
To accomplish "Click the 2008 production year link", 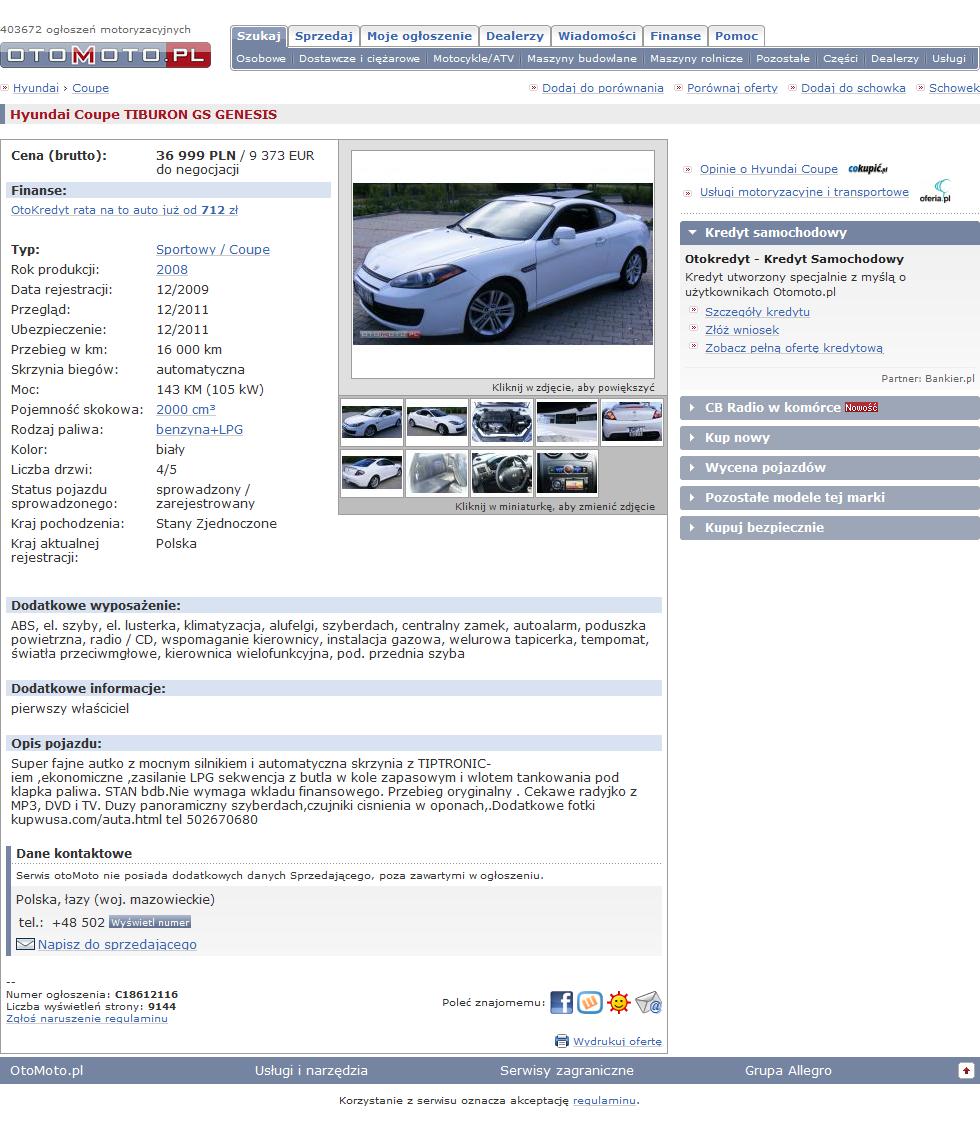I will click(x=172, y=269).
